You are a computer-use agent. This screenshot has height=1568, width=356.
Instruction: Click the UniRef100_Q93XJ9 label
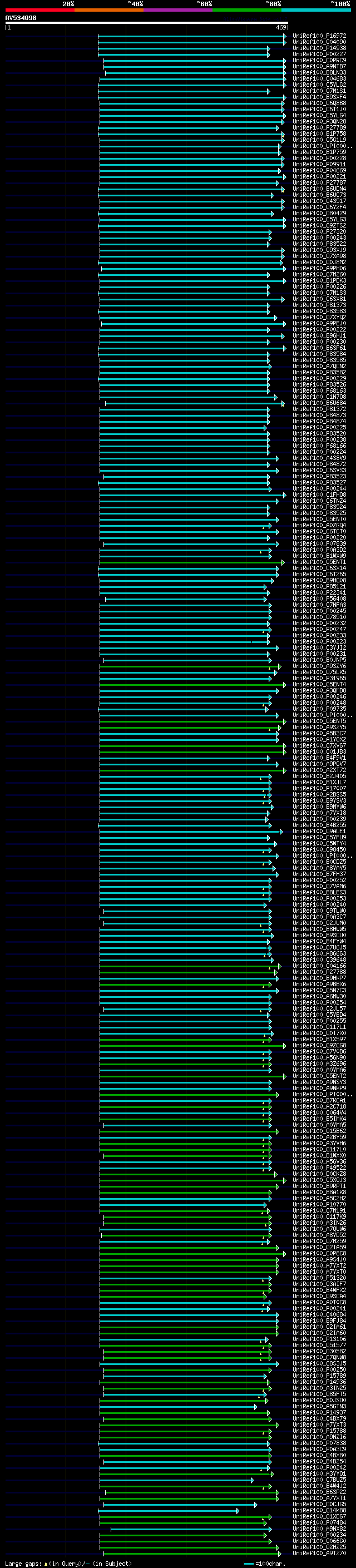click(x=319, y=250)
